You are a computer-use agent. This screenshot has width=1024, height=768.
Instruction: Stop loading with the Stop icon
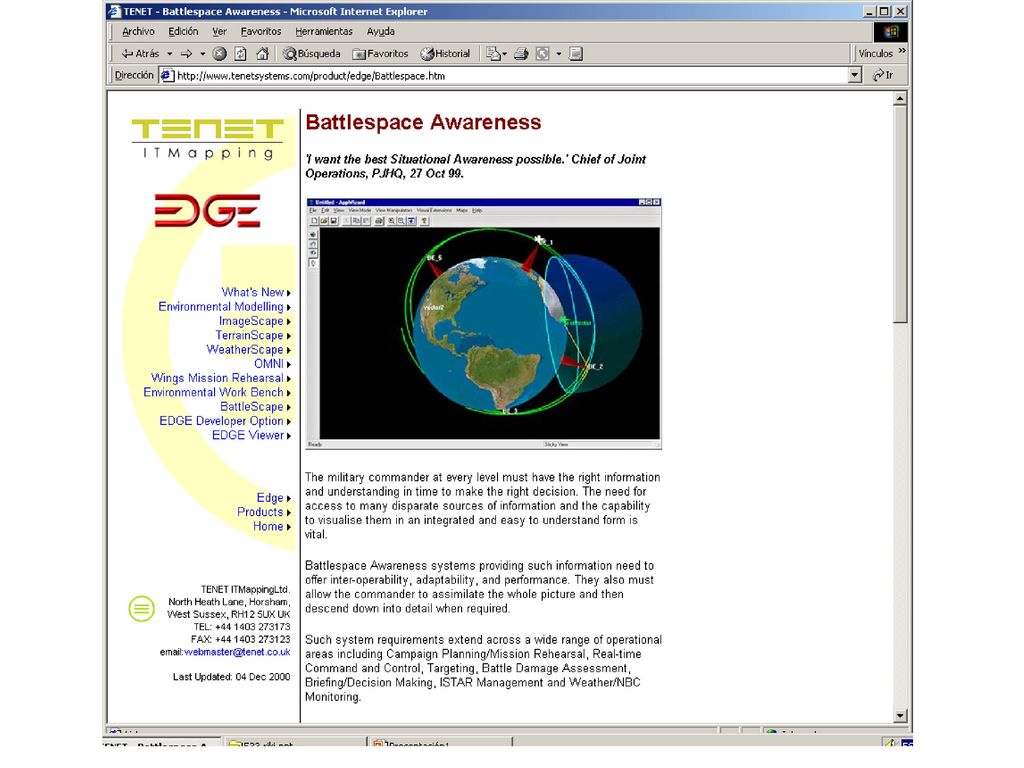(220, 54)
